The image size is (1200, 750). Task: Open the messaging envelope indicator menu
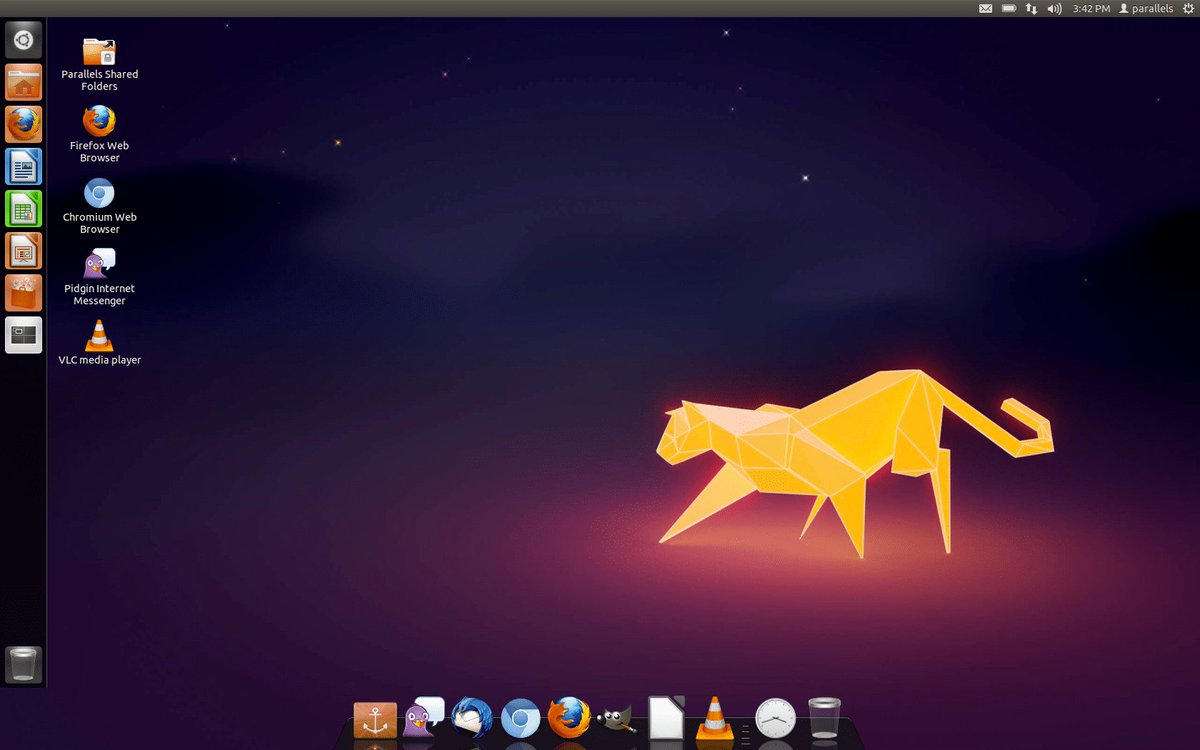coord(985,8)
